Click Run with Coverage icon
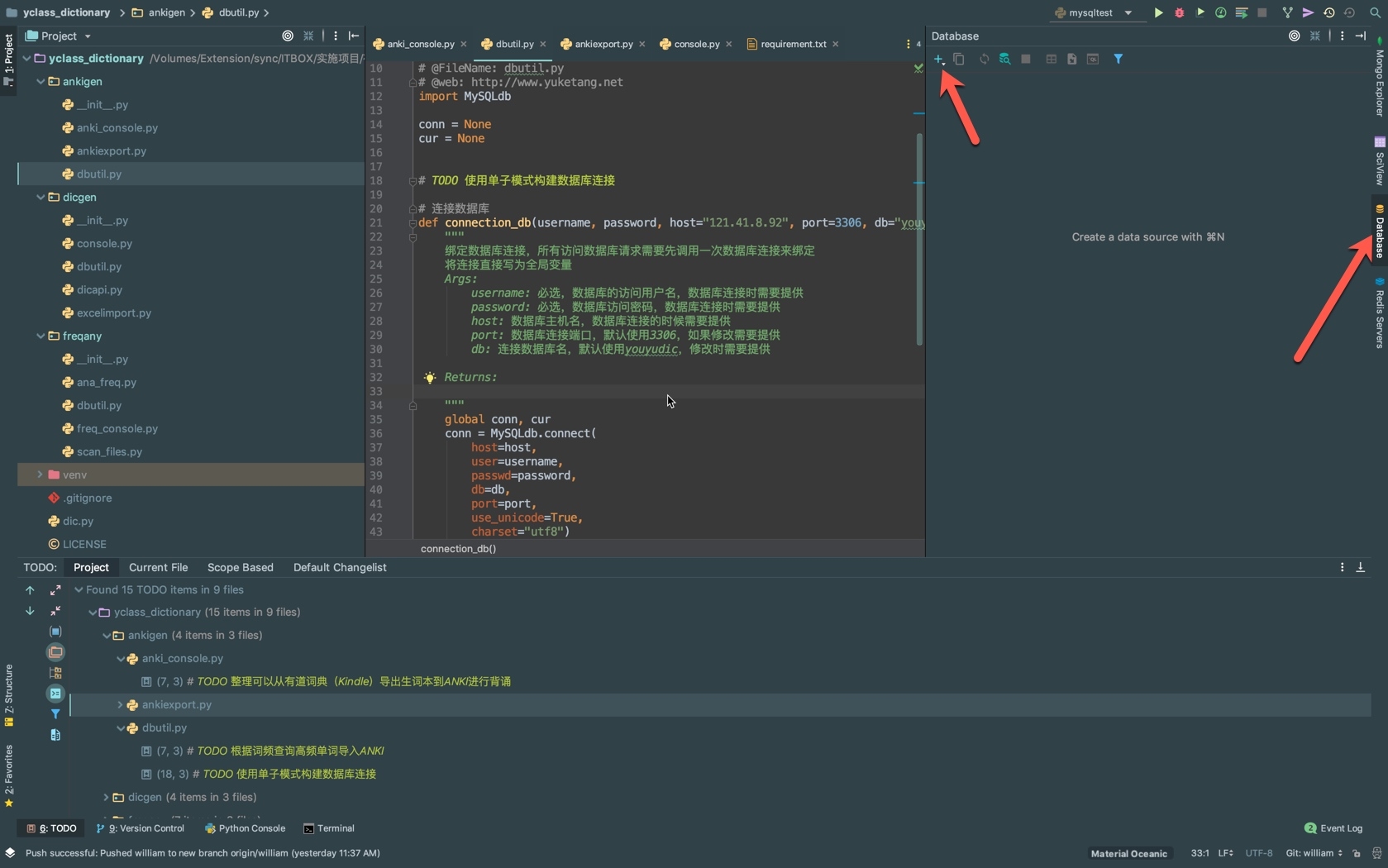 (1200, 12)
